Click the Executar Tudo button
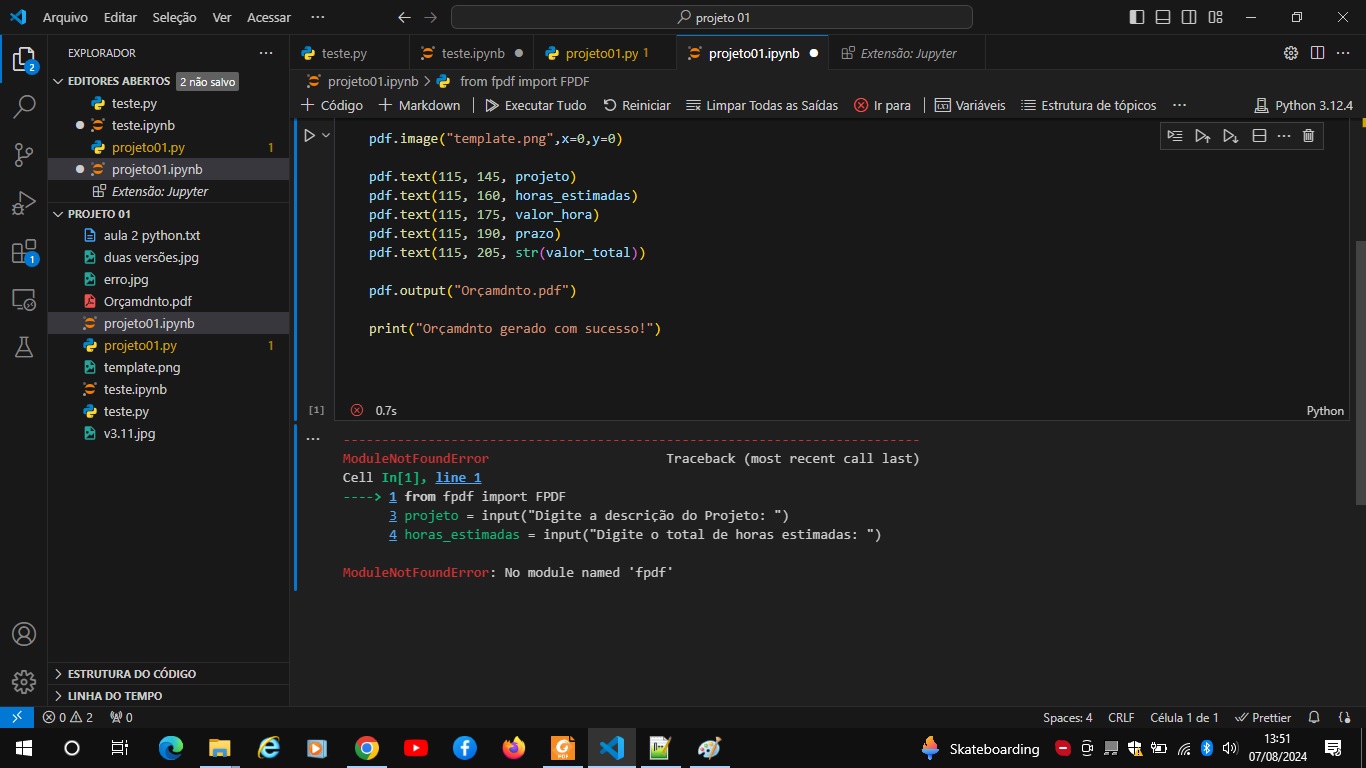The width and height of the screenshot is (1366, 768). click(536, 105)
